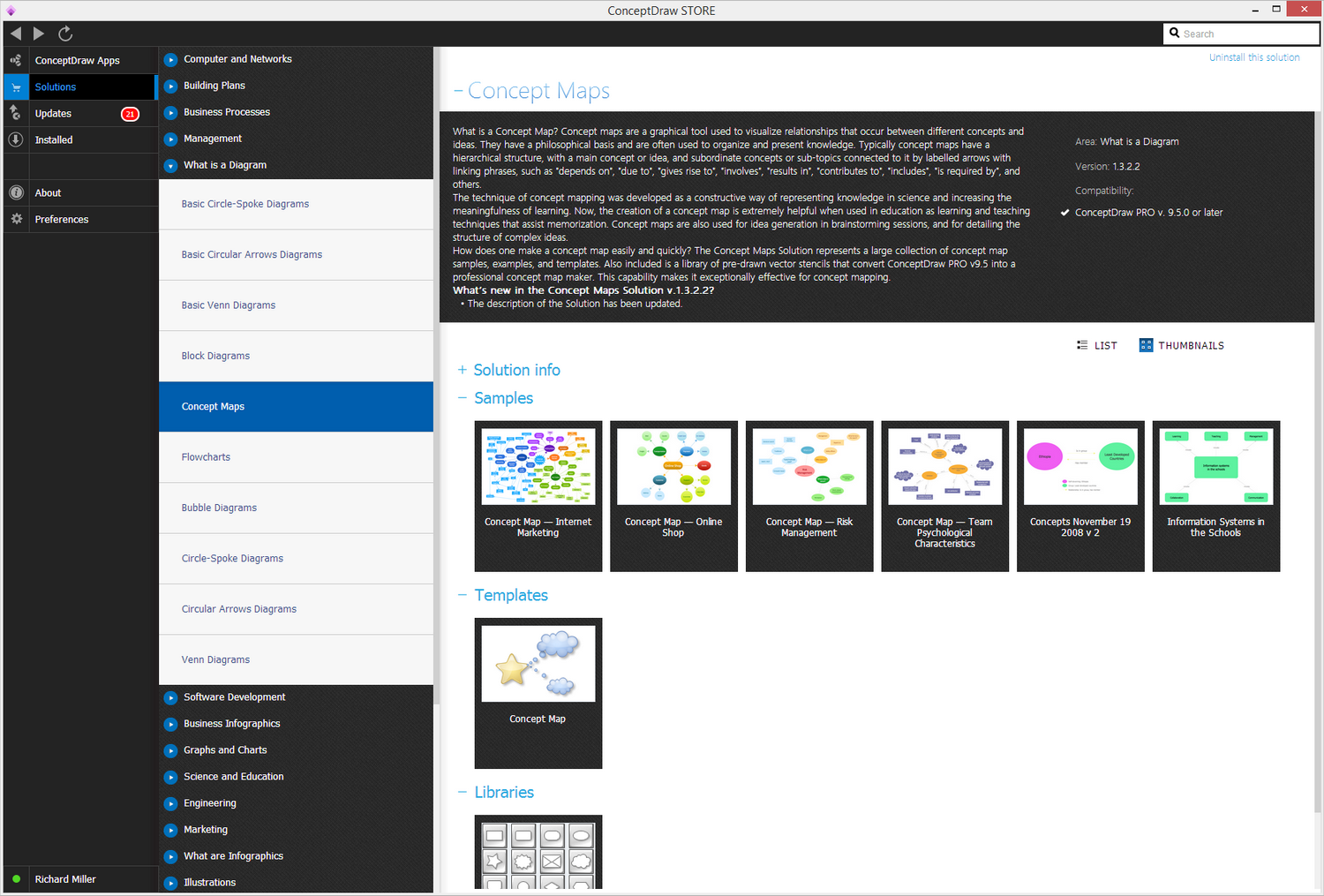Open Preferences

(62, 219)
